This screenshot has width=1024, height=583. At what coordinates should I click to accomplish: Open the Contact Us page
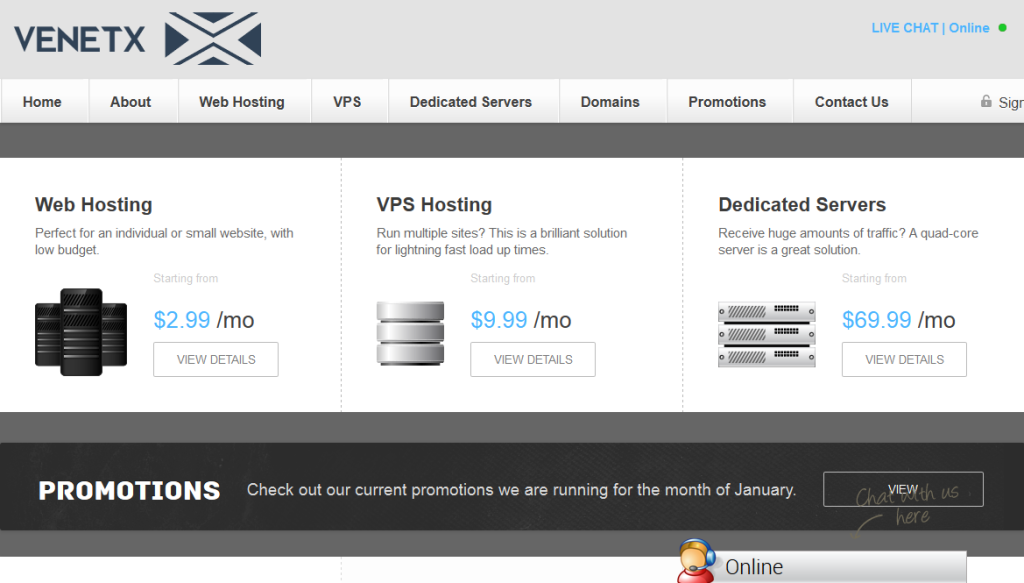click(x=852, y=102)
